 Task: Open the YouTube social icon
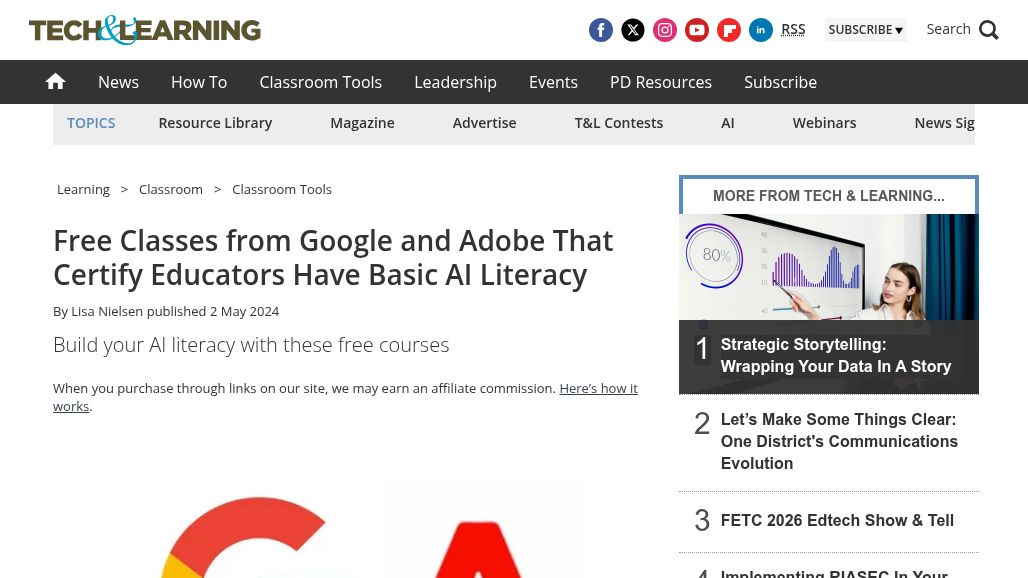(697, 30)
